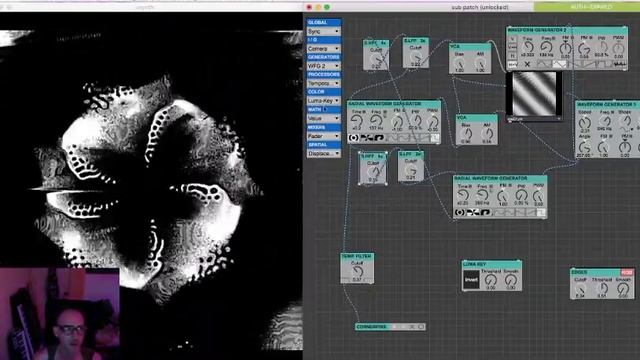This screenshot has width=640, height=360.
Task: Choose the noise waveform in Waveform Generator 2
Action: (619, 64)
